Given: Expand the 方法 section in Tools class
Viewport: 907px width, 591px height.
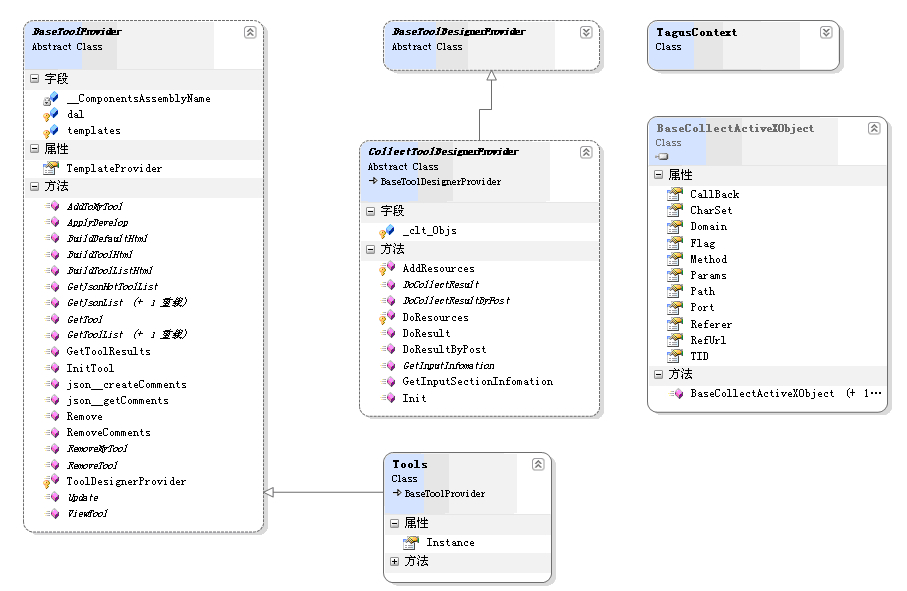Looking at the screenshot, I should tap(394, 562).
